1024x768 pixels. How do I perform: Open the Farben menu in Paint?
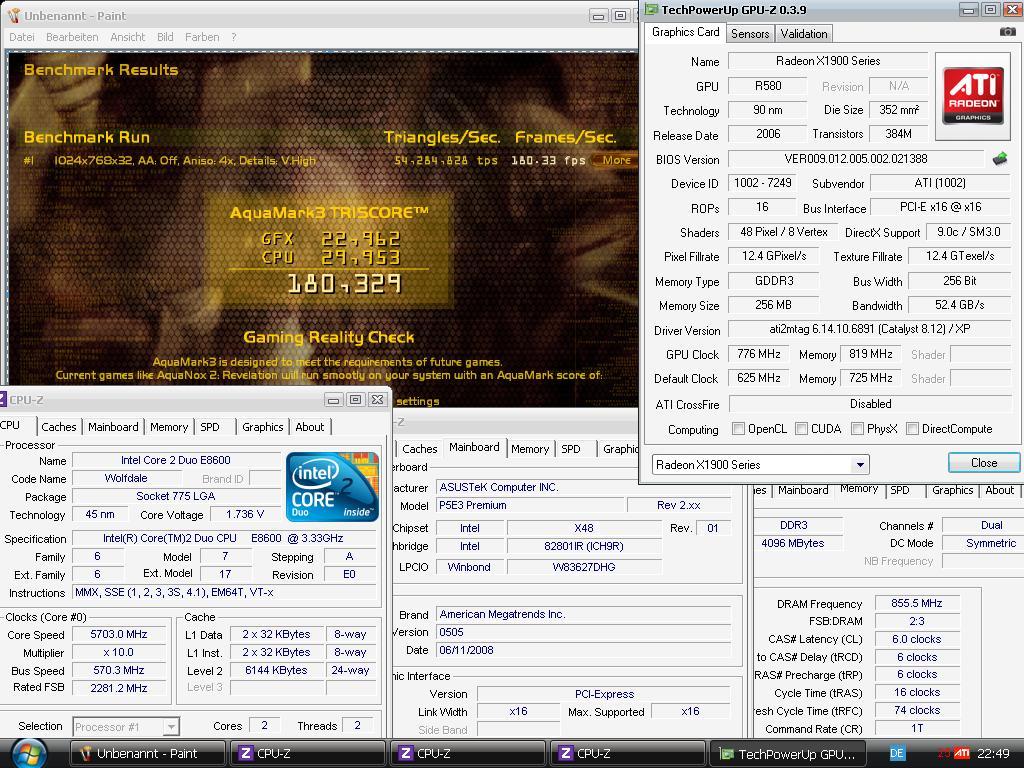pyautogui.click(x=202, y=37)
